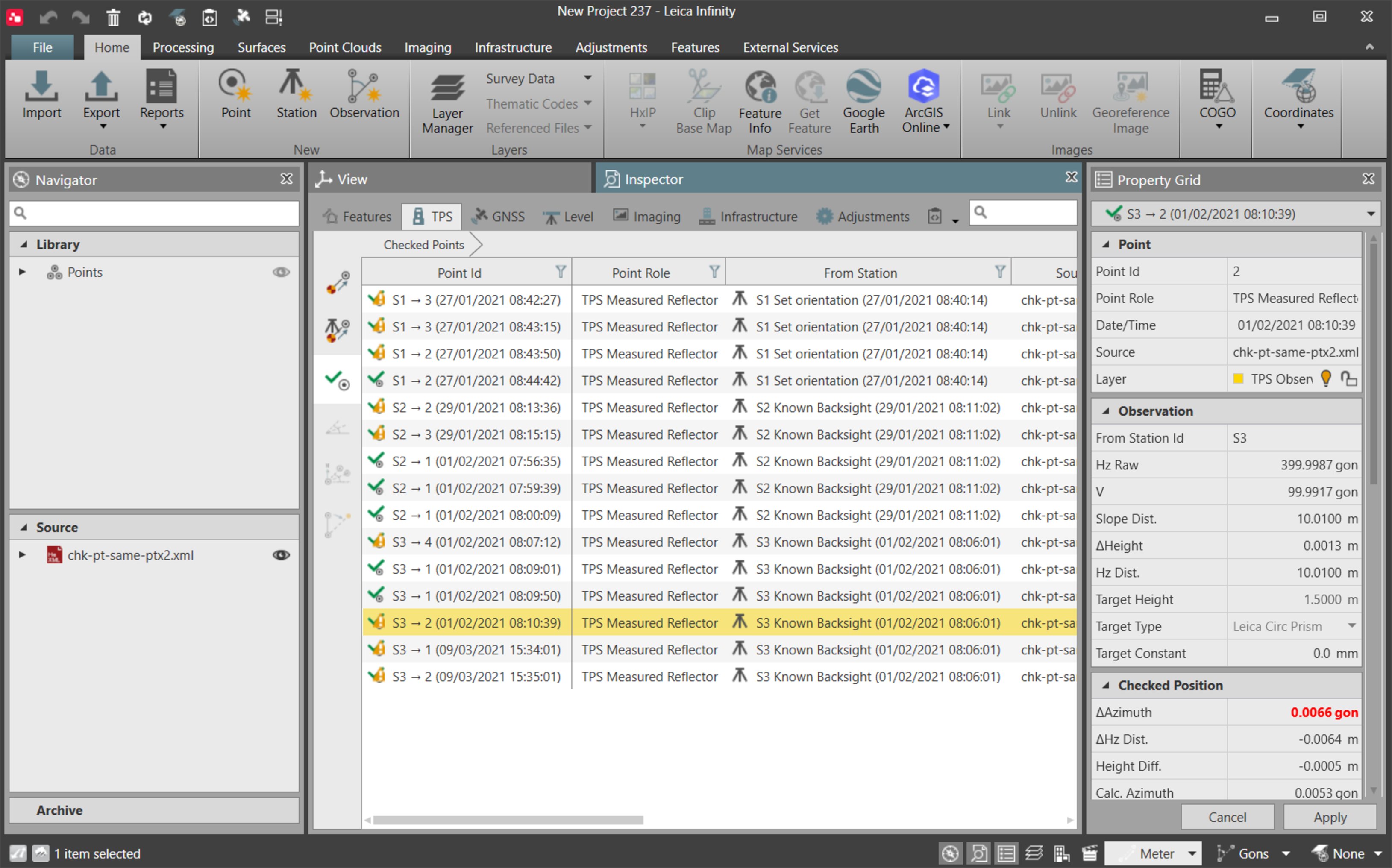This screenshot has height=868, width=1392.
Task: Select Checked Points view icon in Inspector sidebar
Action: tap(337, 380)
